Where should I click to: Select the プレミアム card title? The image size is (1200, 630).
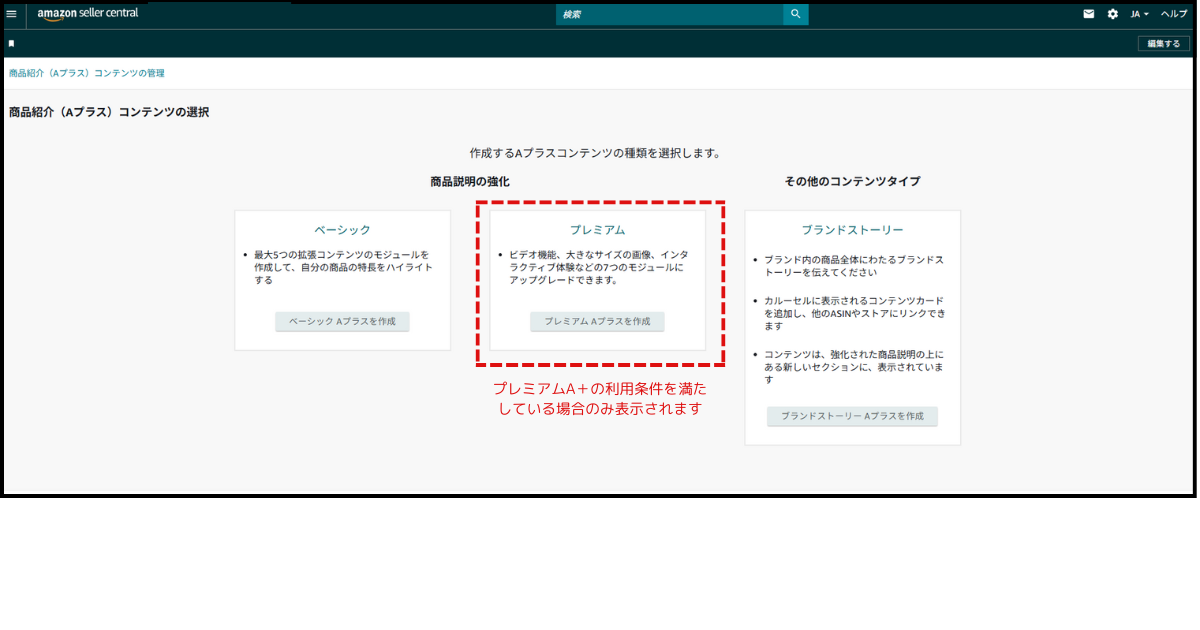pyautogui.click(x=597, y=230)
